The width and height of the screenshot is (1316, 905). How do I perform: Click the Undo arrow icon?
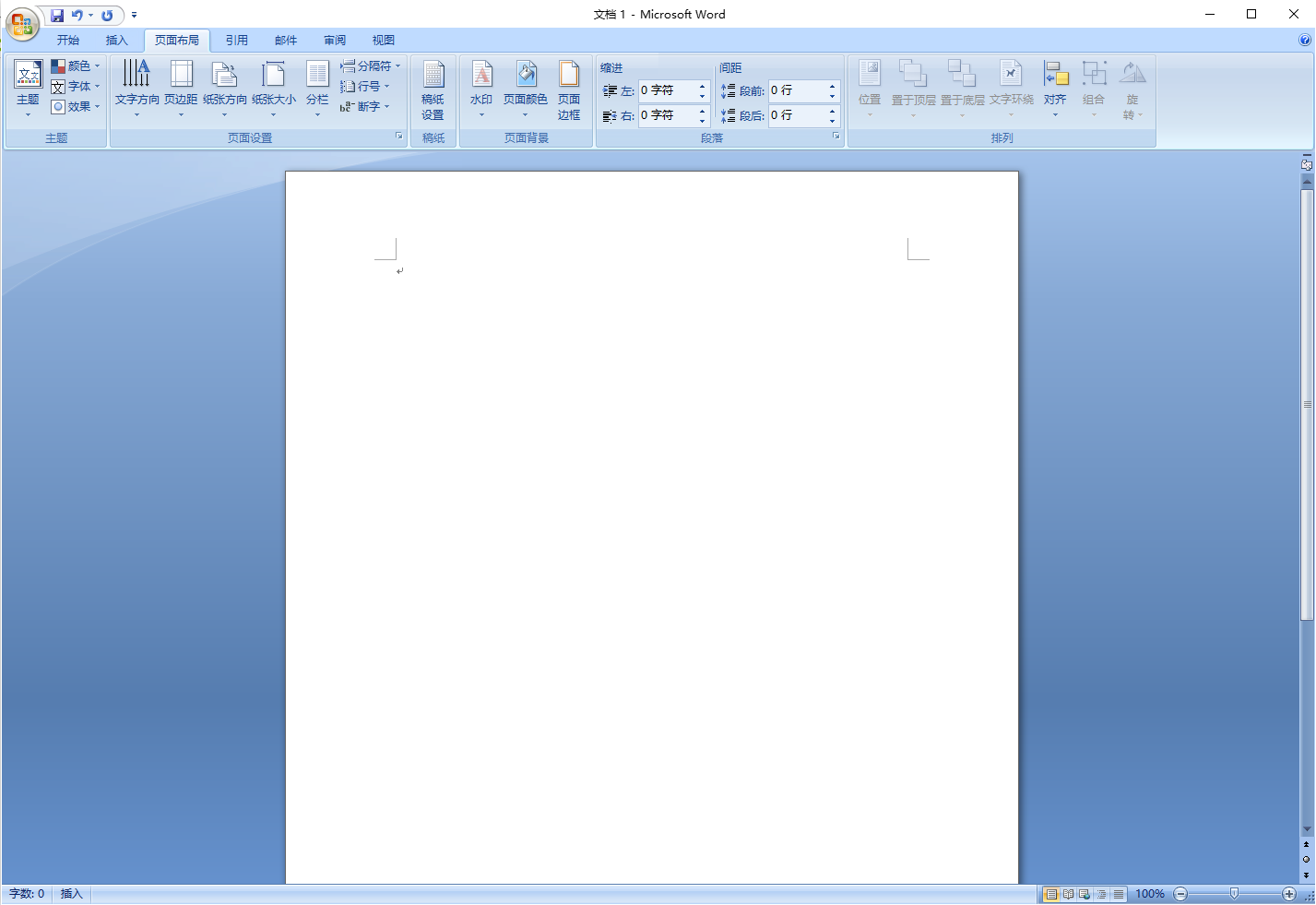click(x=77, y=15)
